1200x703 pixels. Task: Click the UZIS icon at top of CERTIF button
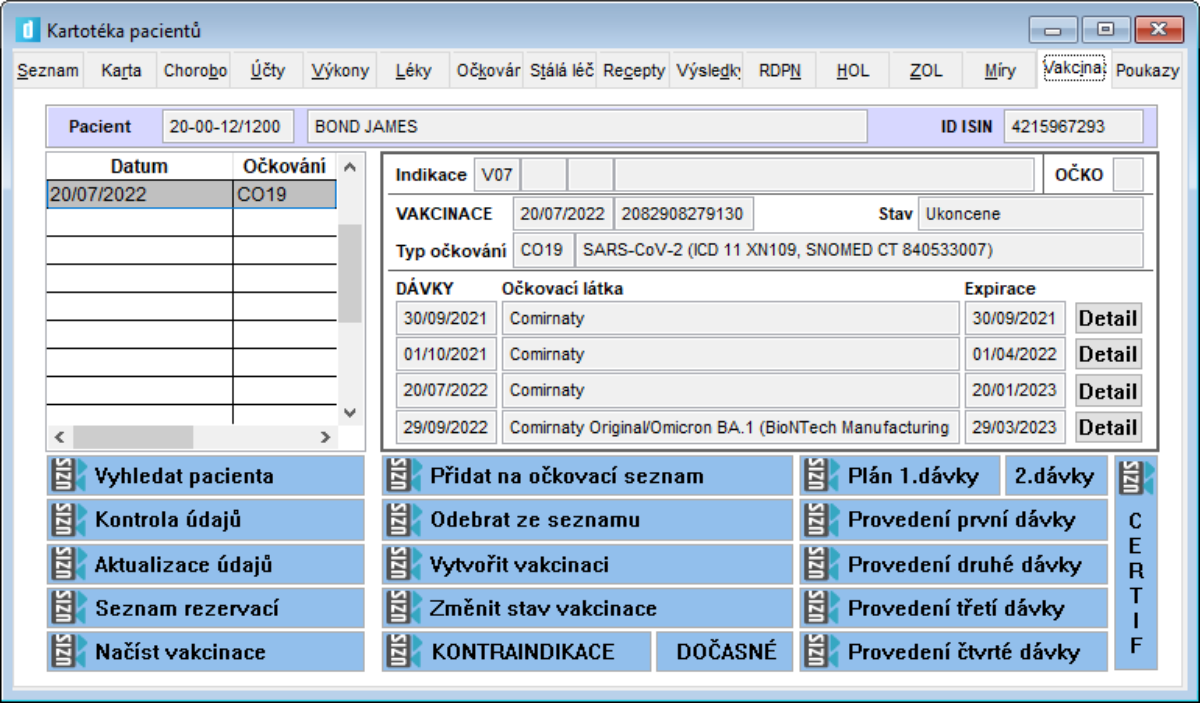pos(1136,477)
